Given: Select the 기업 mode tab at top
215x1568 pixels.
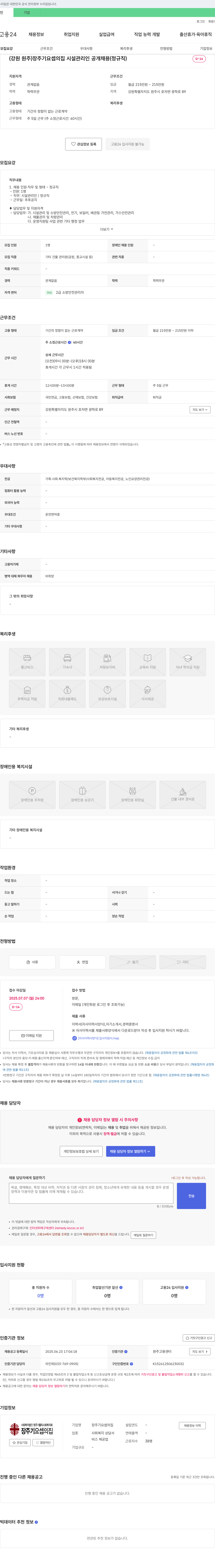Looking at the screenshot, I should [x=27, y=12].
